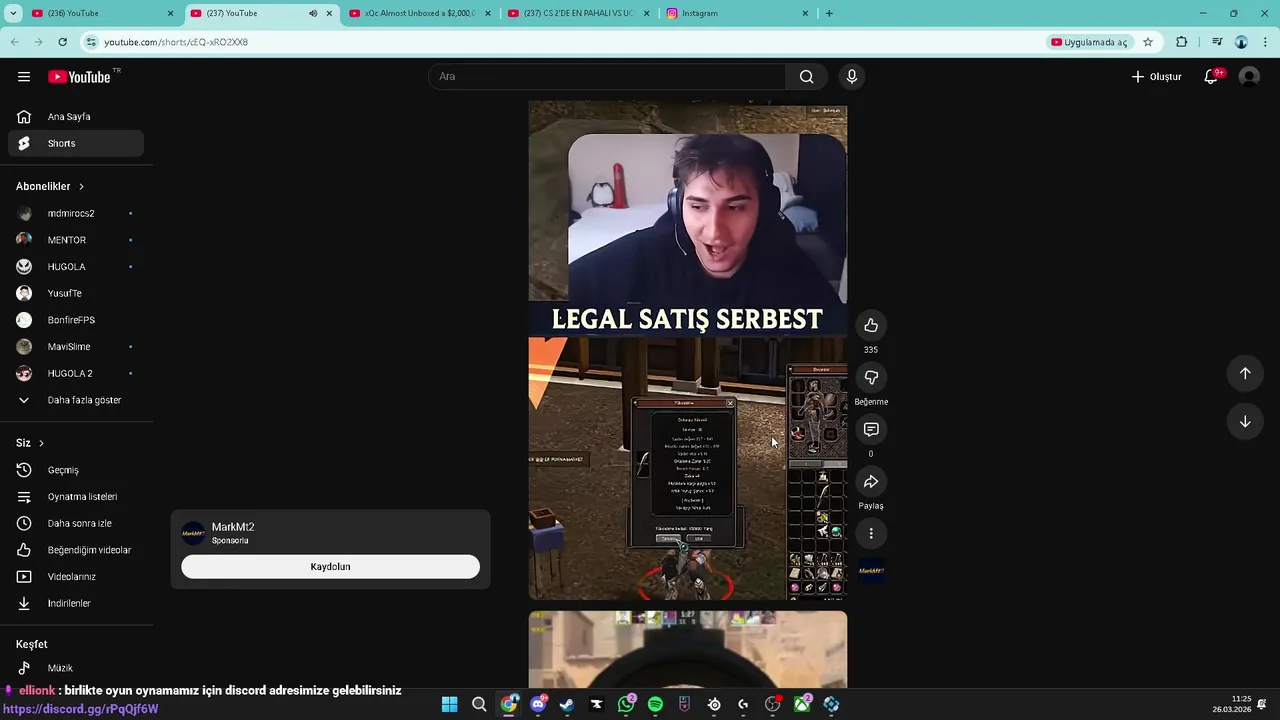The height and width of the screenshot is (720, 1280).
Task: Open Müzik under Keşfet
Action: coord(76,668)
